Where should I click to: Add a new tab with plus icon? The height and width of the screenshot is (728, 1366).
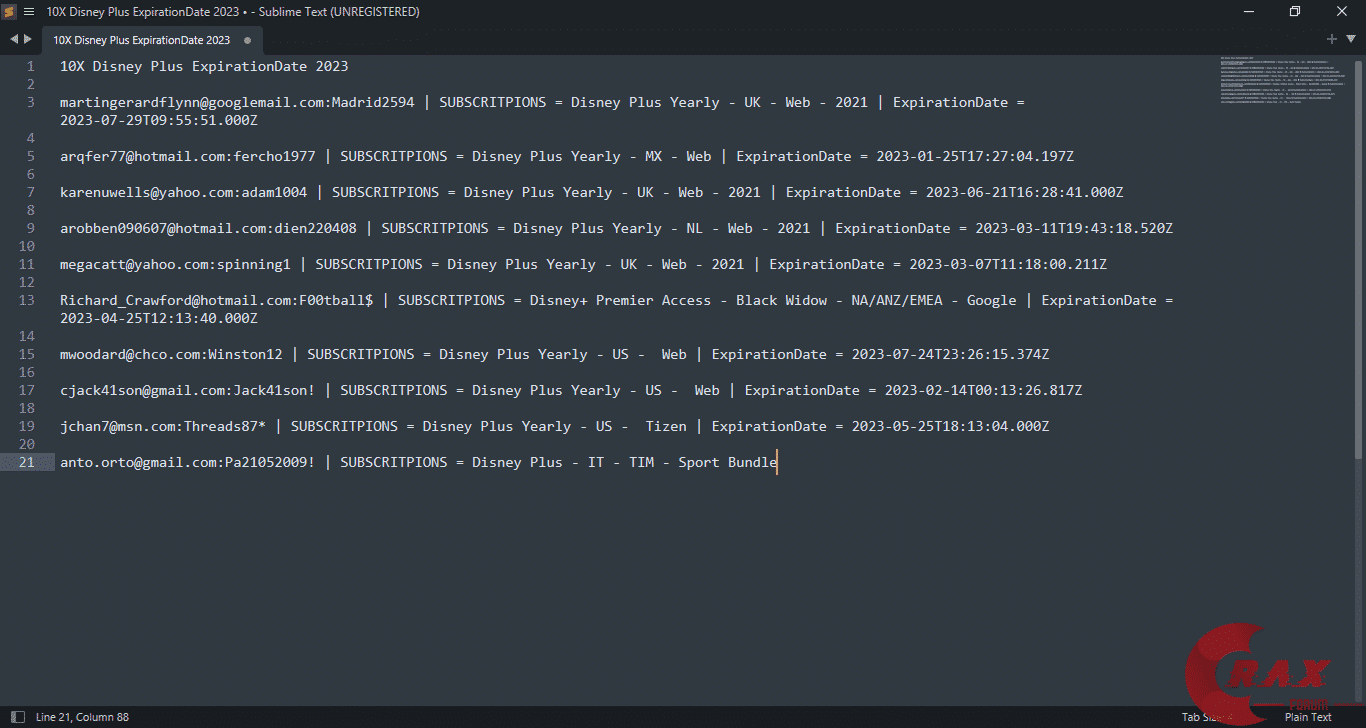[1332, 39]
